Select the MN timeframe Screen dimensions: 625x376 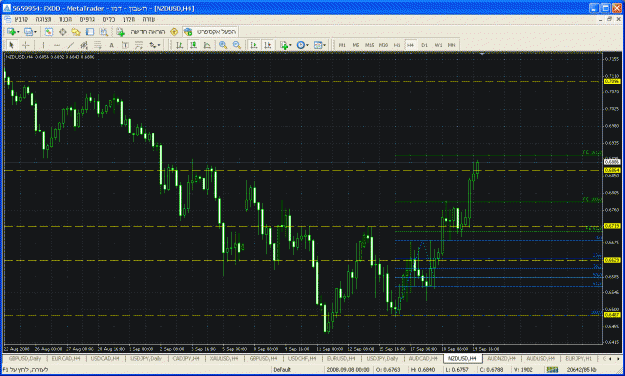coord(452,45)
